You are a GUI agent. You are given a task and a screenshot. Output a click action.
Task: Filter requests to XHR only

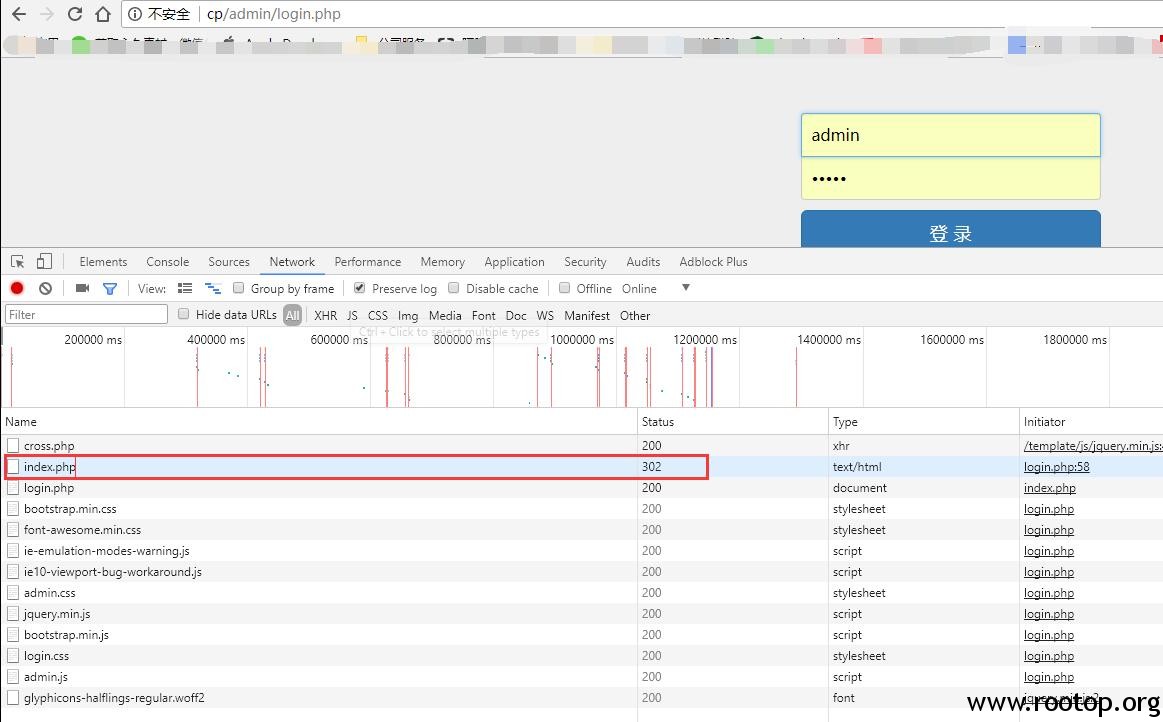326,315
